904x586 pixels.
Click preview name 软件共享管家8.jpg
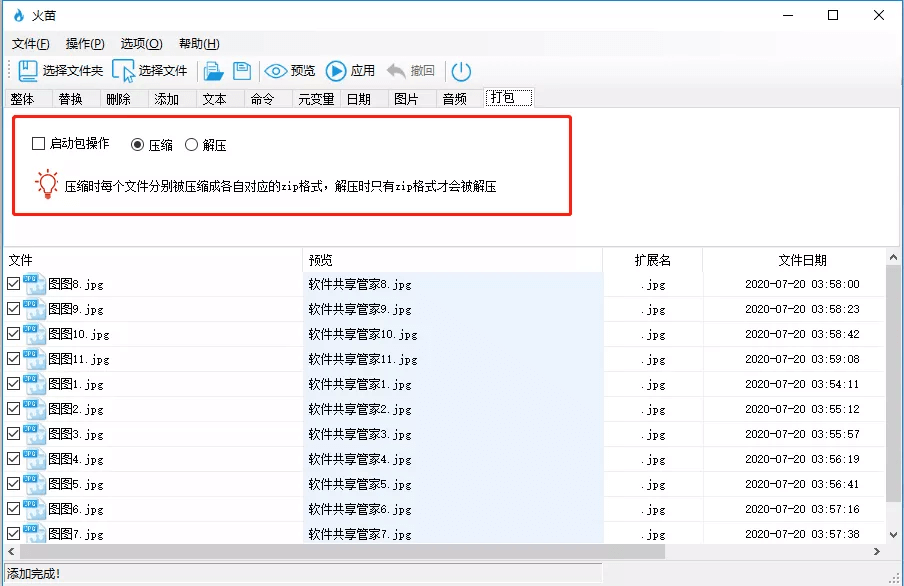point(360,284)
